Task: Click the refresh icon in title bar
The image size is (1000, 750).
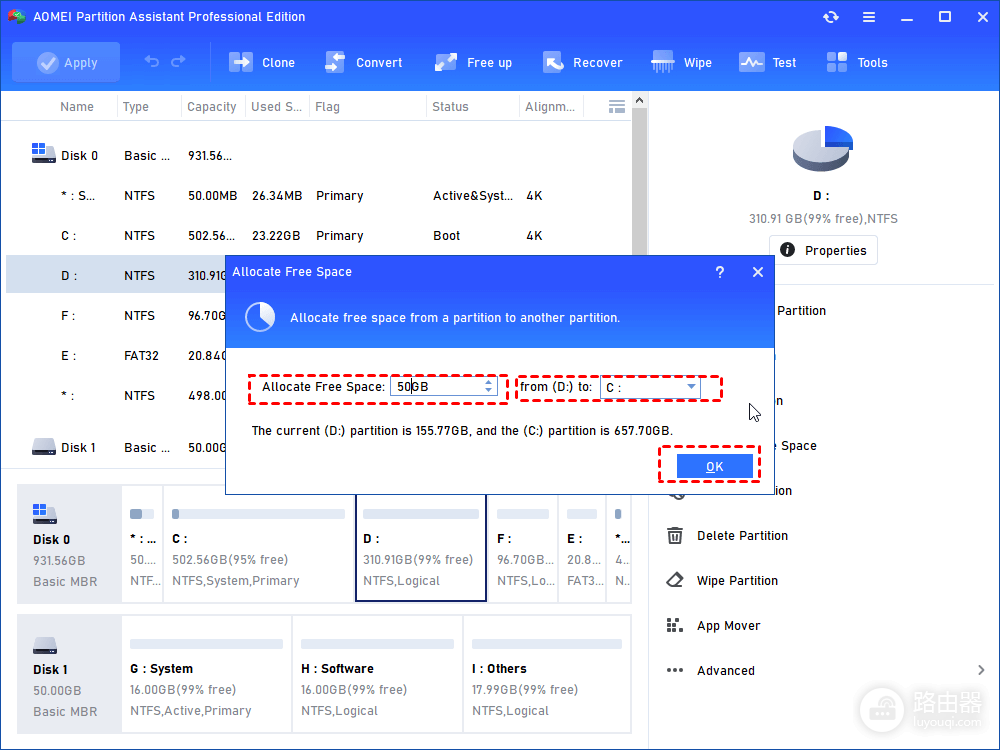Action: point(830,17)
